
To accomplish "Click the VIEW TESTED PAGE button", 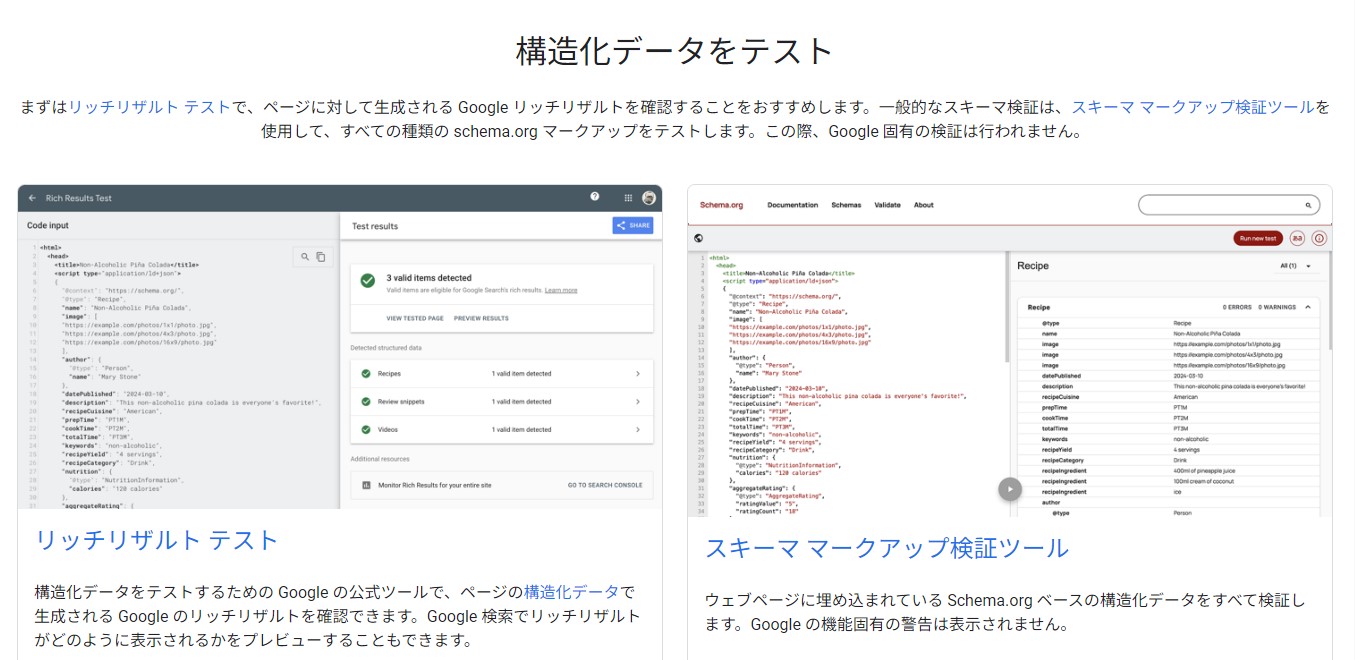I will click(x=415, y=318).
